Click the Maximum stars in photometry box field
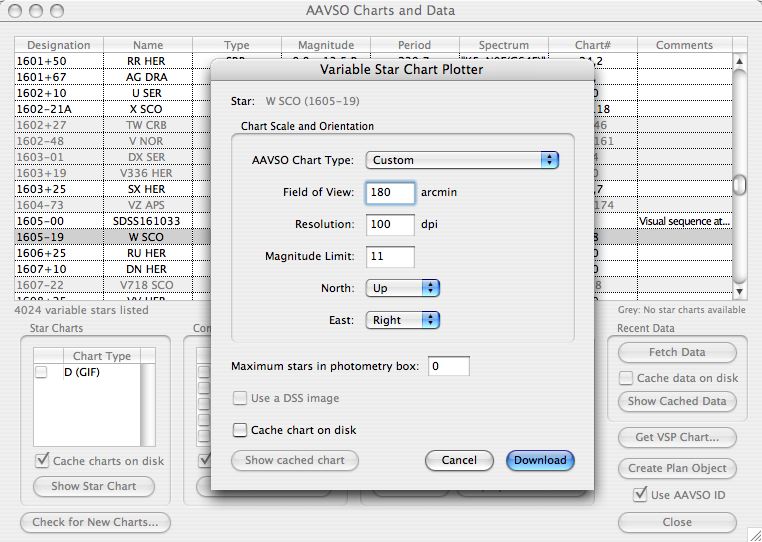The height and width of the screenshot is (542, 762). coord(449,366)
